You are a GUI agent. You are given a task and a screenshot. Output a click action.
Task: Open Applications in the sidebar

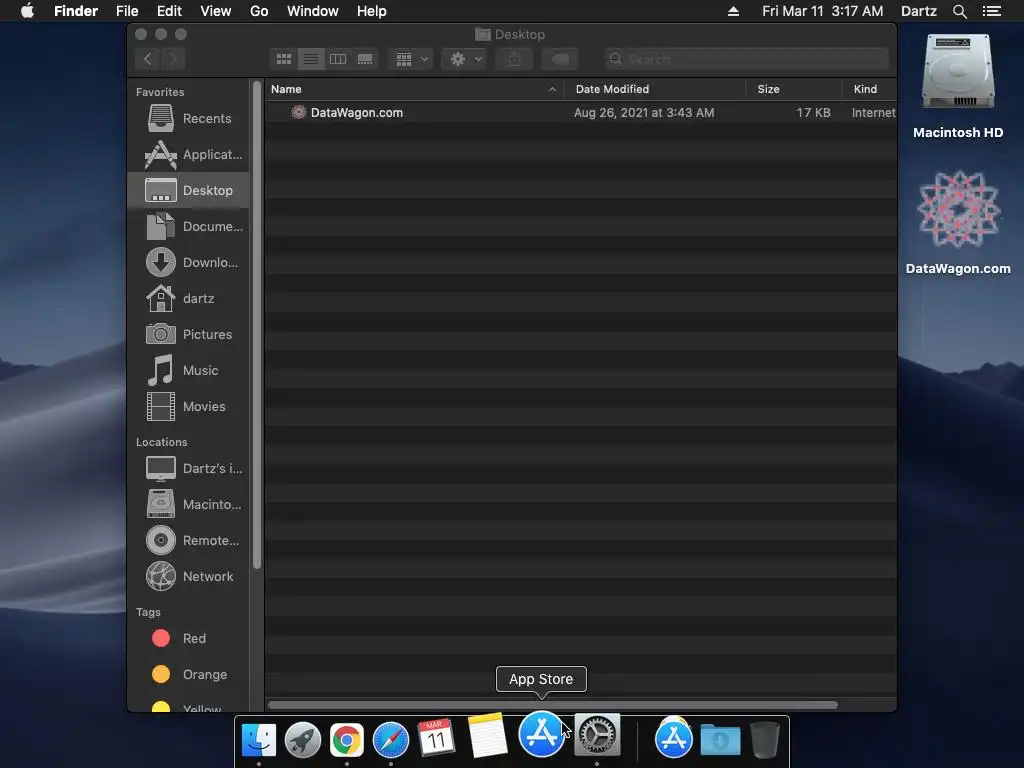click(189, 155)
